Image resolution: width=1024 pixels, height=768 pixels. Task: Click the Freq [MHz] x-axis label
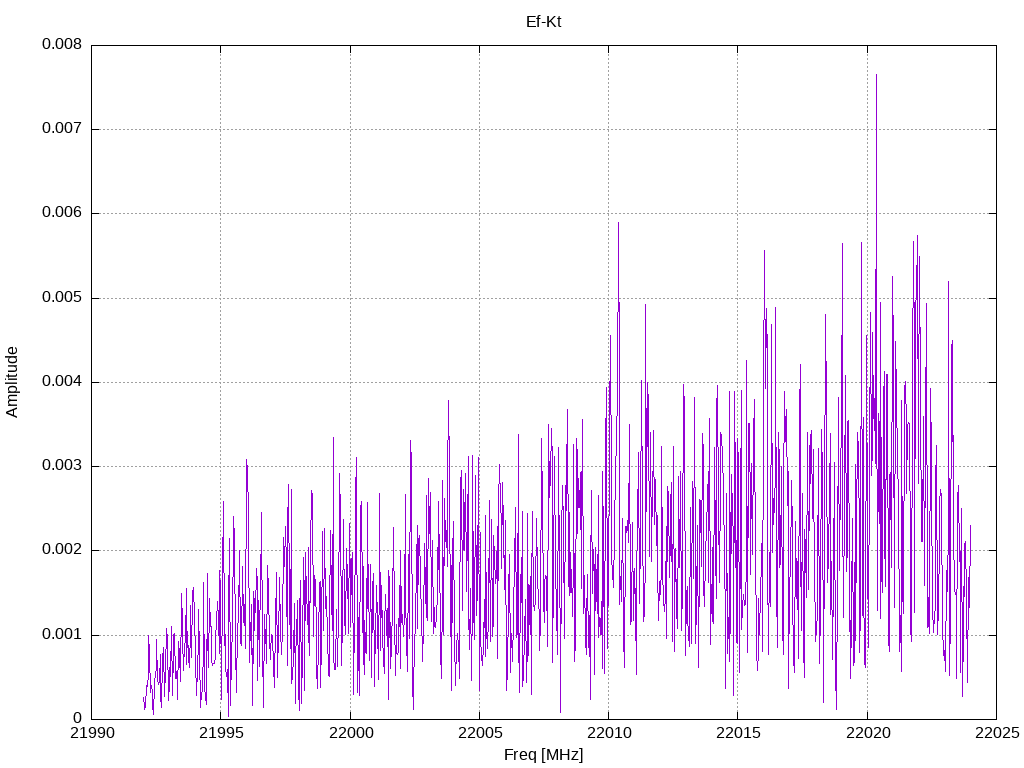tap(543, 755)
